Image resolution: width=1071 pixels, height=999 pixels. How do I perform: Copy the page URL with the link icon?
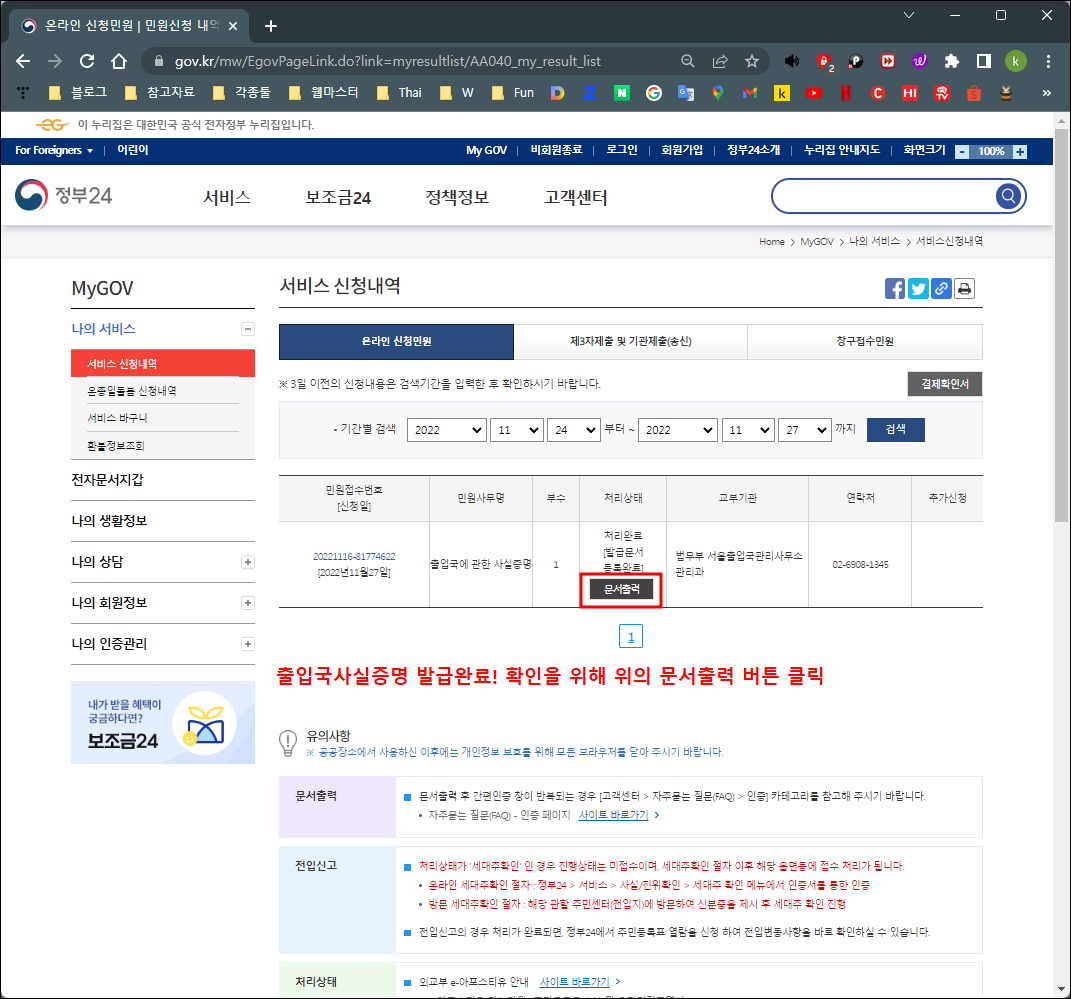[941, 288]
